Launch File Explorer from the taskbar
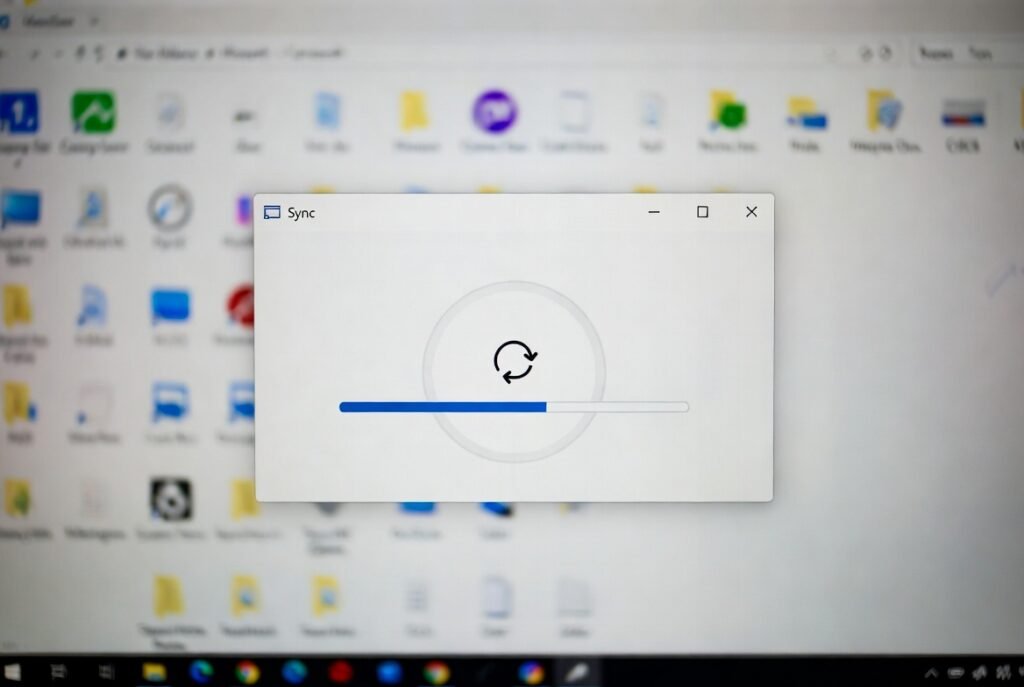 (154, 671)
